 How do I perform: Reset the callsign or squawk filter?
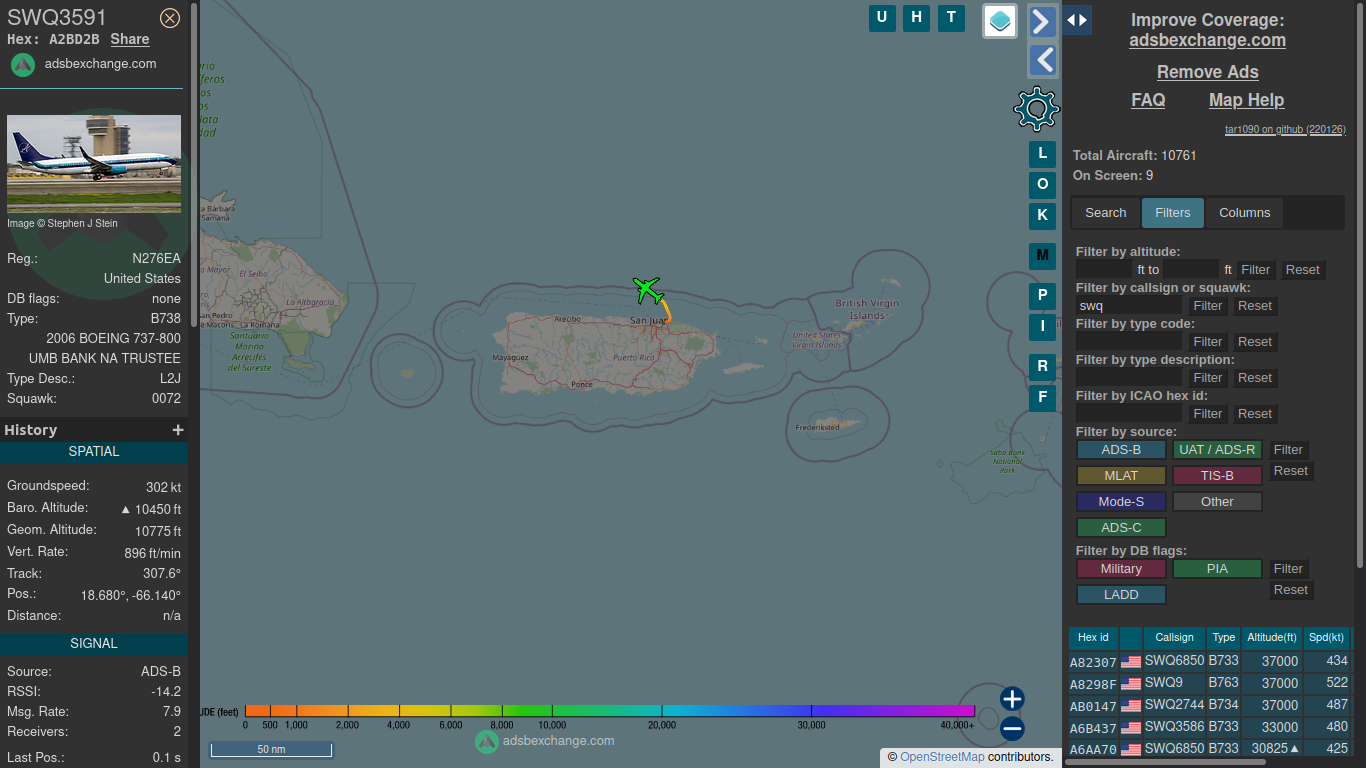point(1254,306)
